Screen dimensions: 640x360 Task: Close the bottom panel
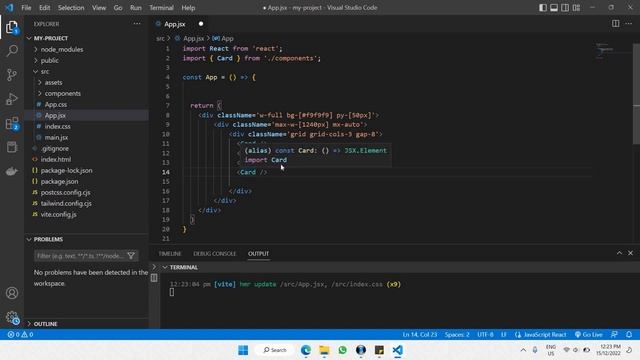(630, 253)
